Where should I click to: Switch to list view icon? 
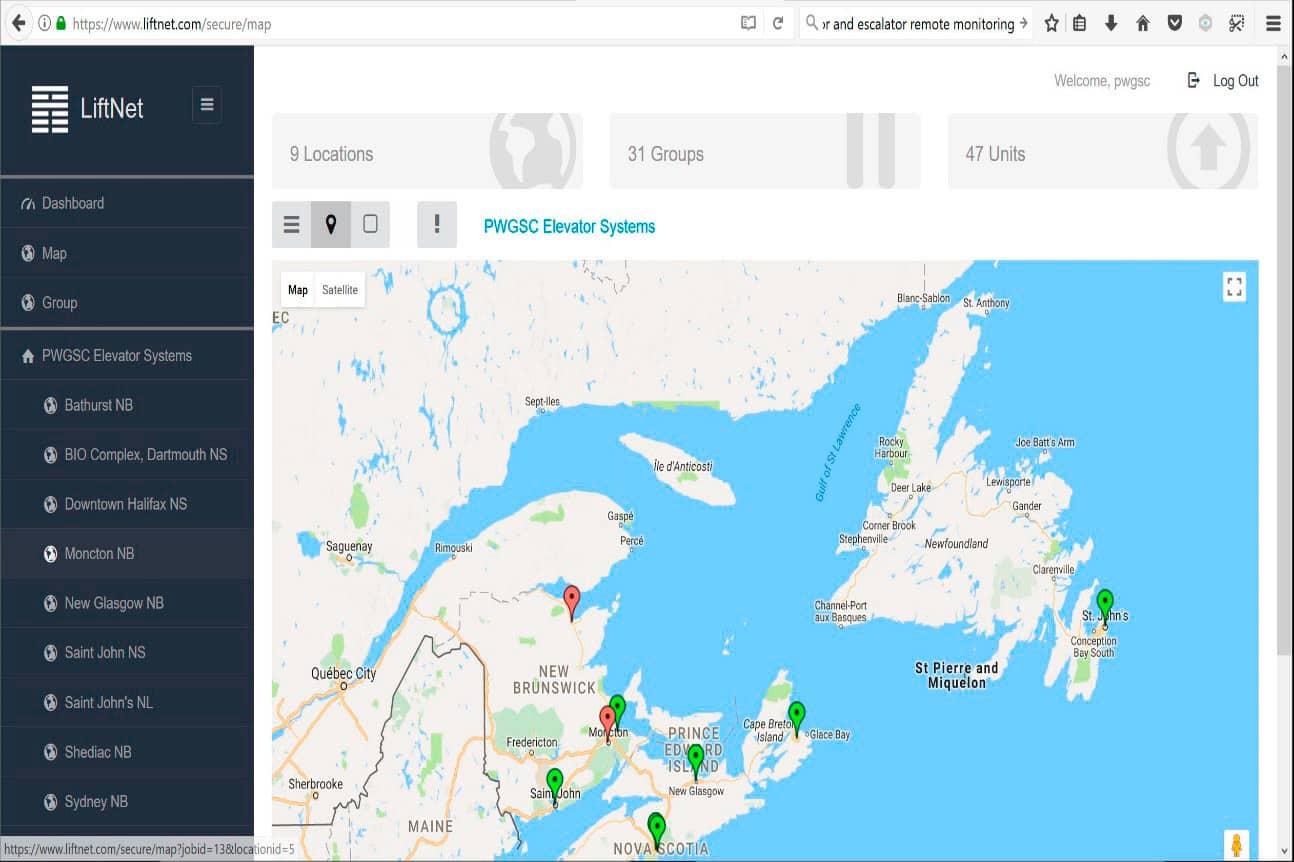click(x=291, y=224)
